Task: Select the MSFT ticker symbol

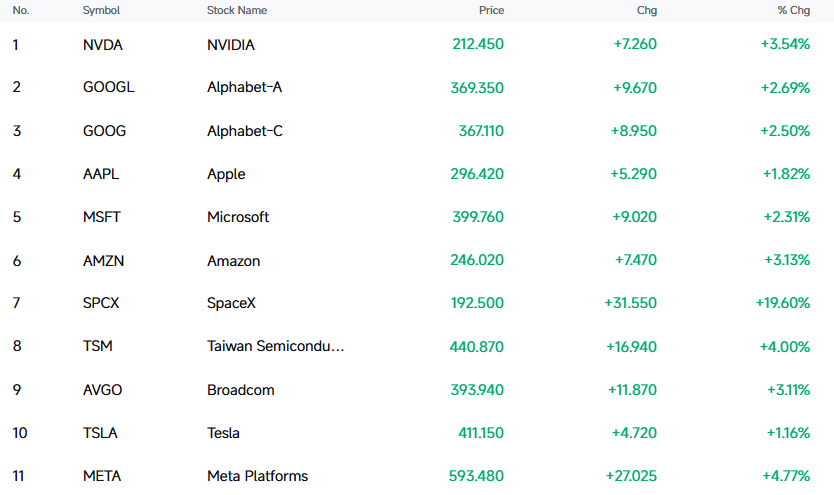Action: (102, 217)
